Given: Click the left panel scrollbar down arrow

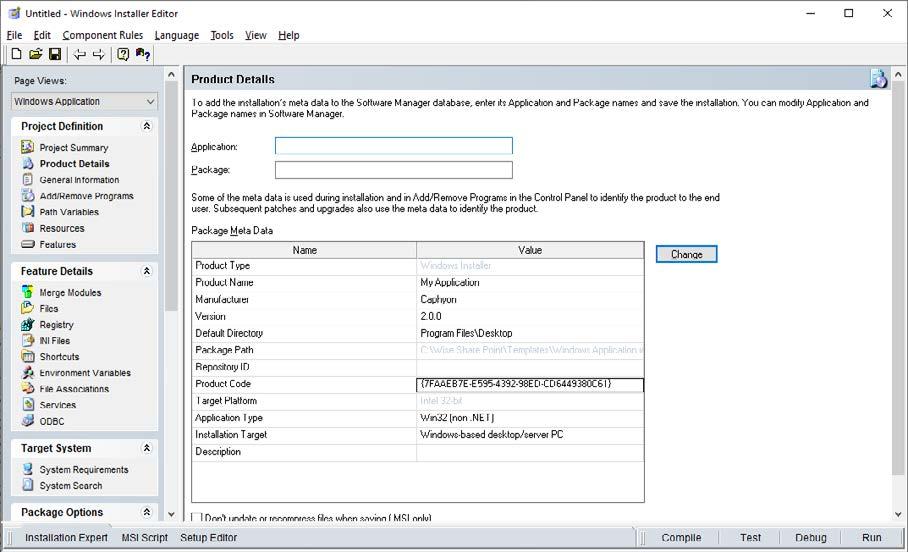Looking at the screenshot, I should click(x=171, y=514).
